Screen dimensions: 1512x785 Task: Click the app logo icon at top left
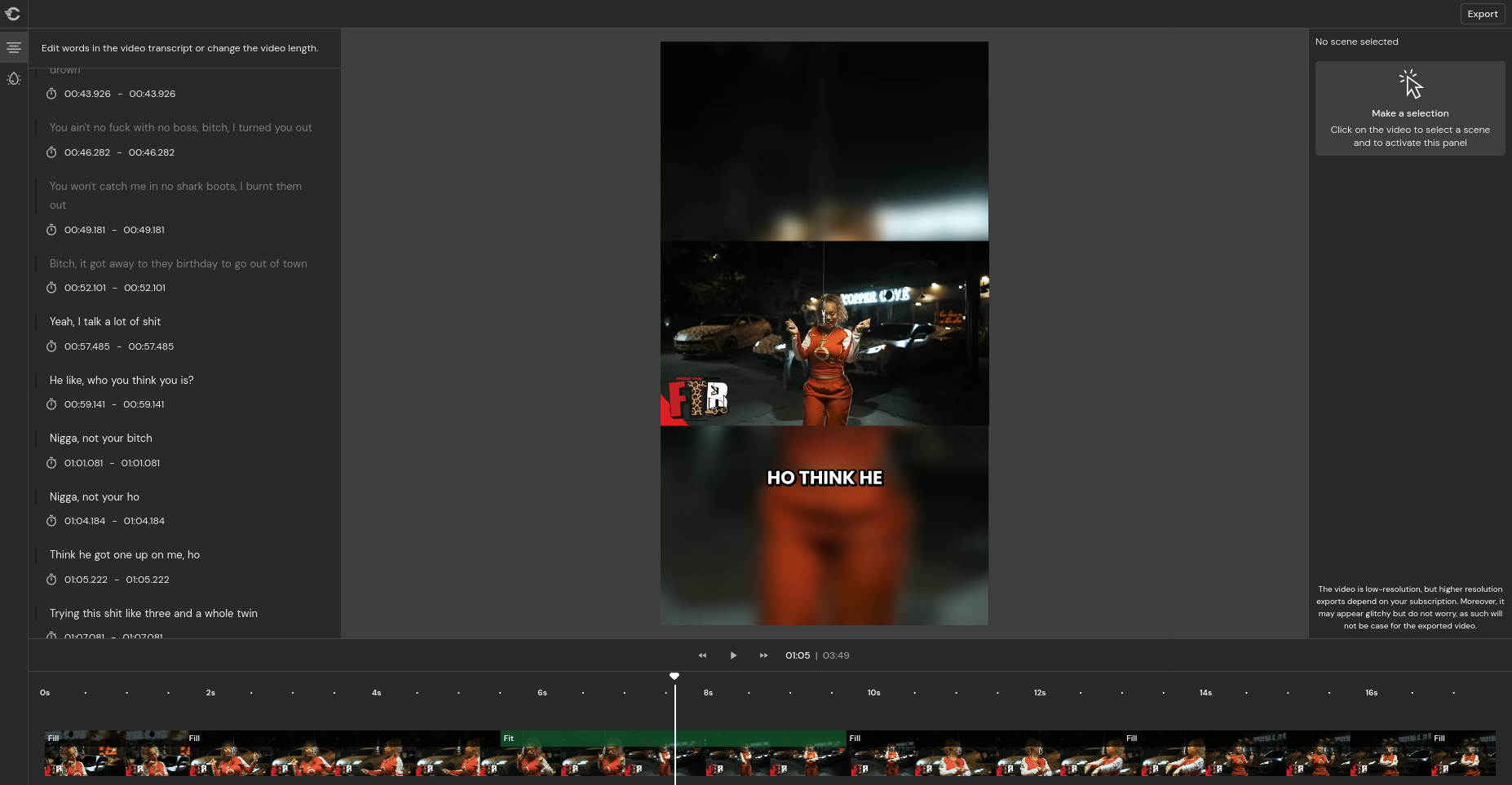coord(13,14)
